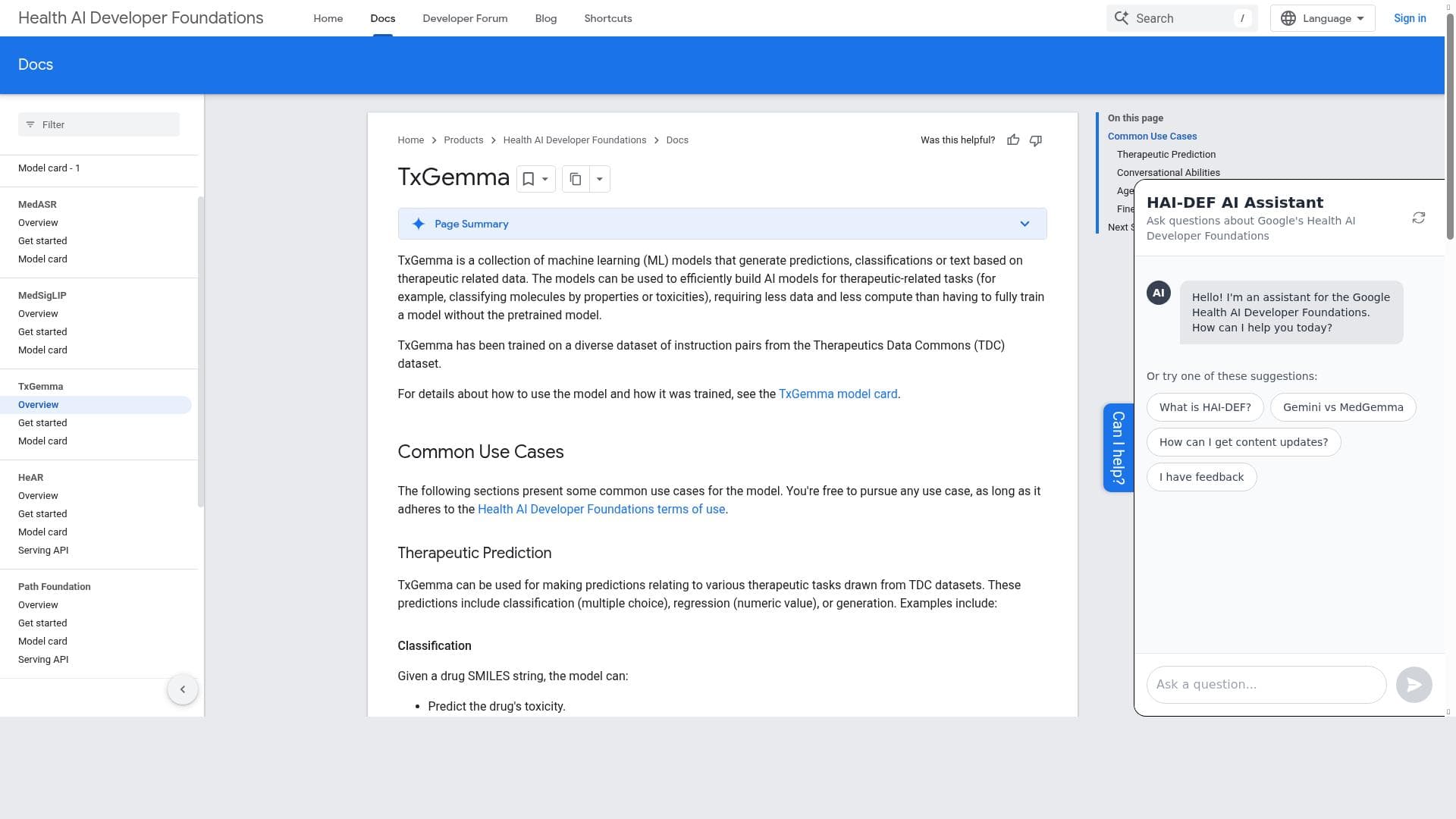Reset the chat with the refresh icon
This screenshot has width=1456, height=819.
[x=1419, y=218]
